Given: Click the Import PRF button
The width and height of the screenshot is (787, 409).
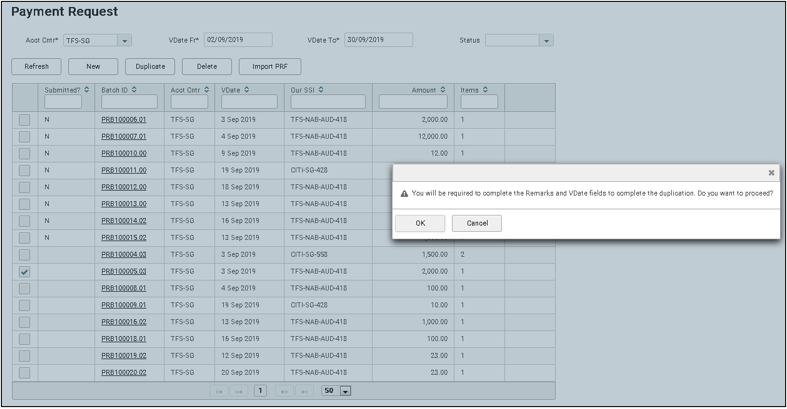Looking at the screenshot, I should click(269, 66).
